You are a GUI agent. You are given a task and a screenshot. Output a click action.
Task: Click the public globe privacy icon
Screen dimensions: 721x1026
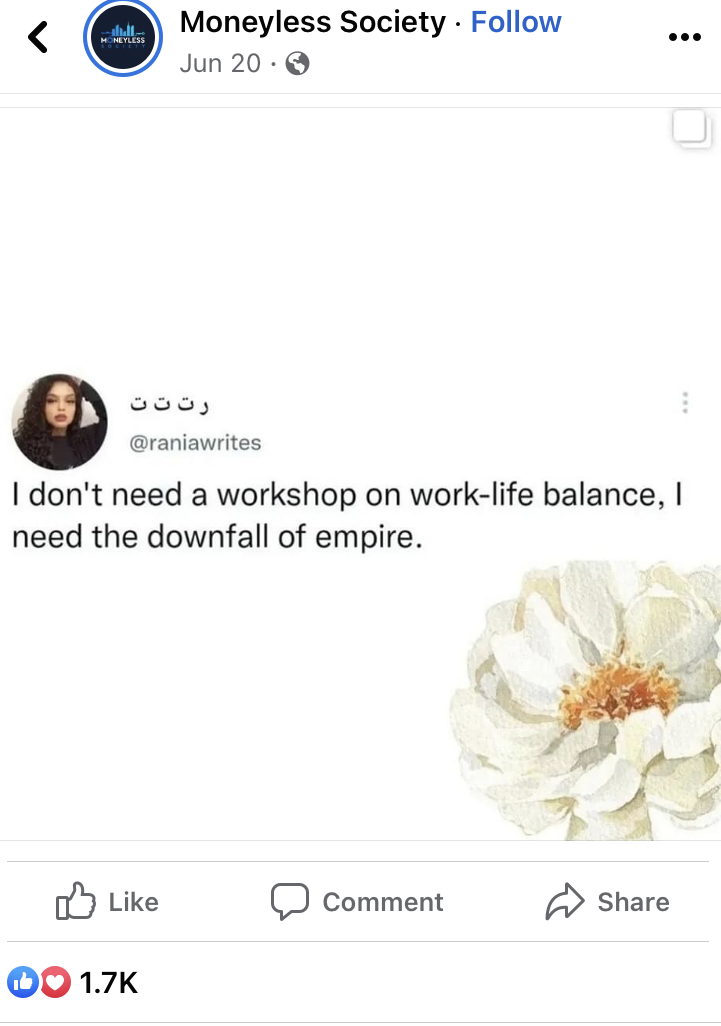[x=298, y=63]
